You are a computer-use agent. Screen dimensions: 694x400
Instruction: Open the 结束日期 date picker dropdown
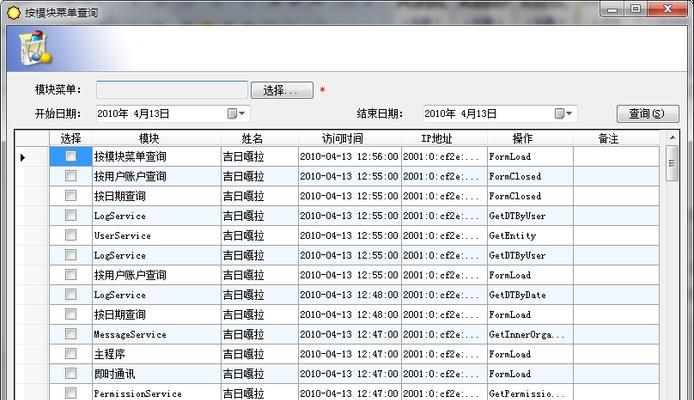(564, 114)
